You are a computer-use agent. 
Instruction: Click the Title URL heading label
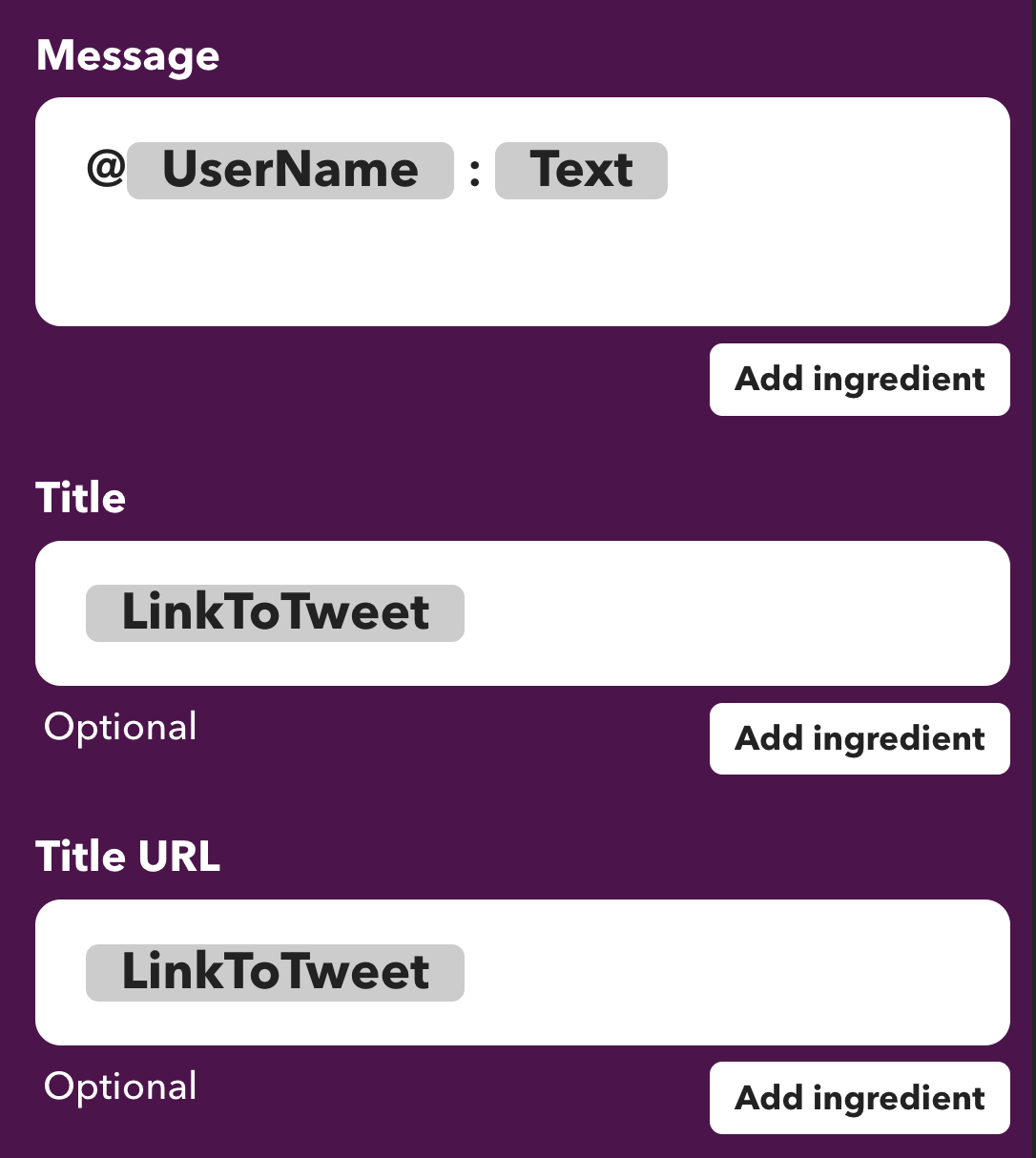pos(127,856)
